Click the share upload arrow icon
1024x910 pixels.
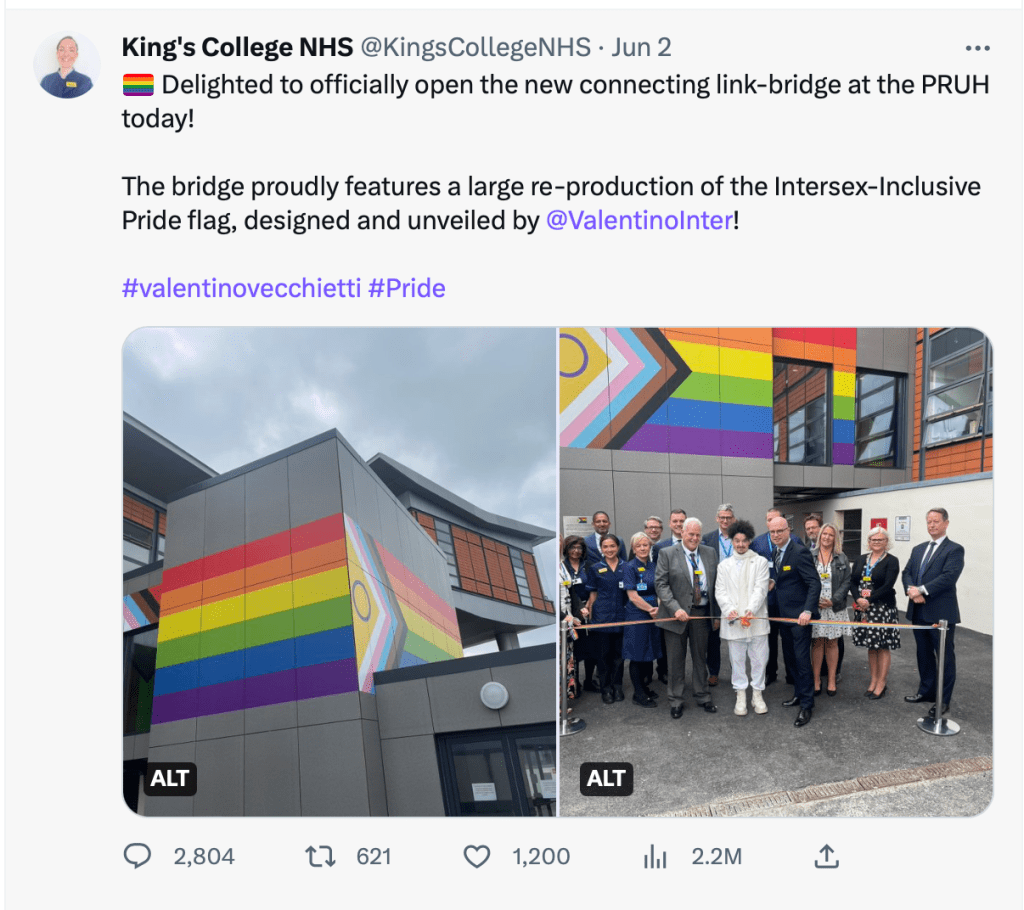[x=826, y=856]
